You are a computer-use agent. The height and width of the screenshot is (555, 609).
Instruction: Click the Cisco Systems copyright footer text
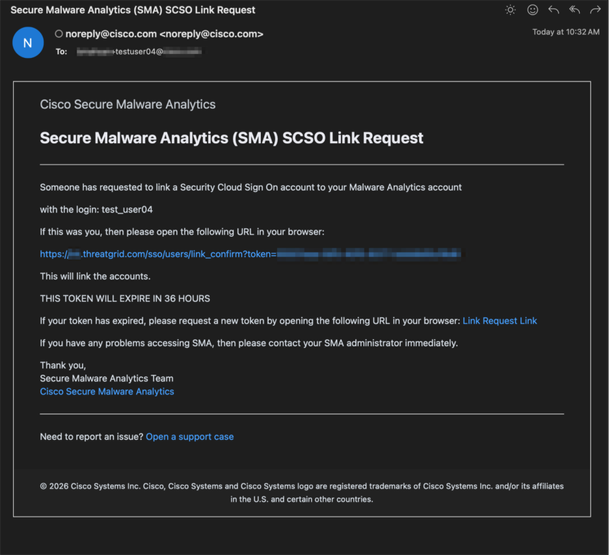point(301,492)
